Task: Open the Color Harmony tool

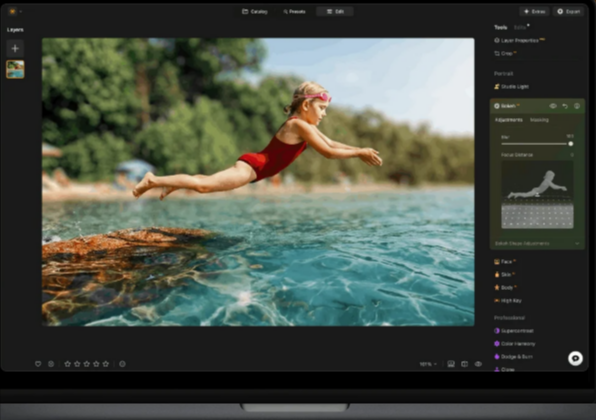Action: click(514, 344)
